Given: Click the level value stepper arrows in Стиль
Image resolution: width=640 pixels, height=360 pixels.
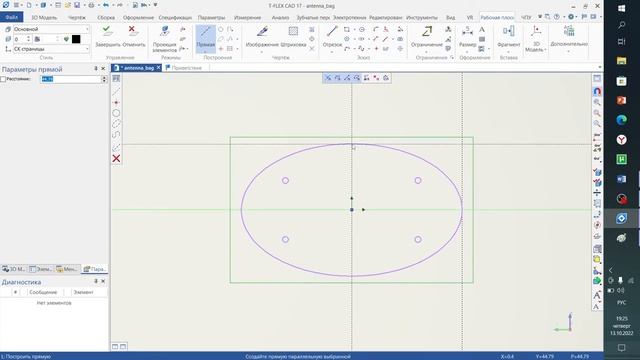Looking at the screenshot, I should click(x=28, y=39).
